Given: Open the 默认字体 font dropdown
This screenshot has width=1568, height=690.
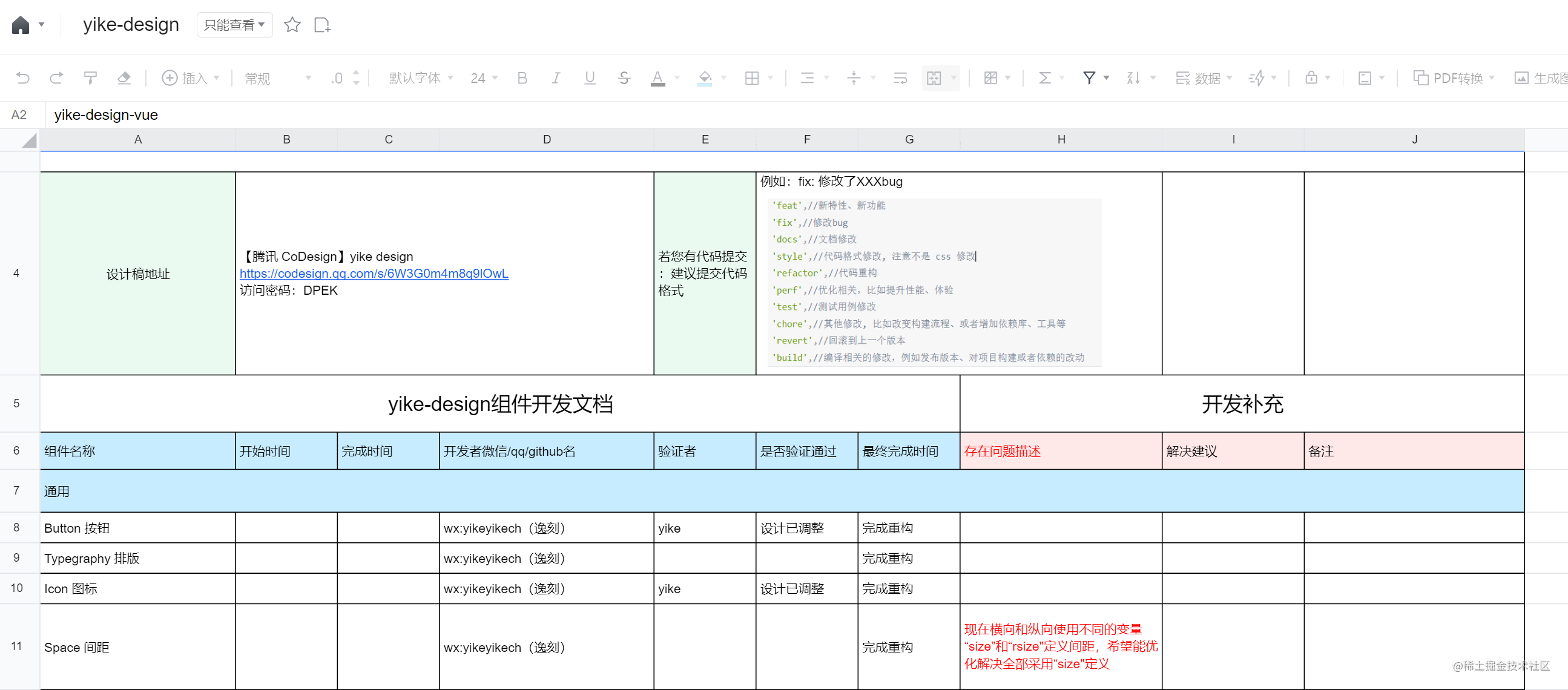Looking at the screenshot, I should pyautogui.click(x=421, y=78).
